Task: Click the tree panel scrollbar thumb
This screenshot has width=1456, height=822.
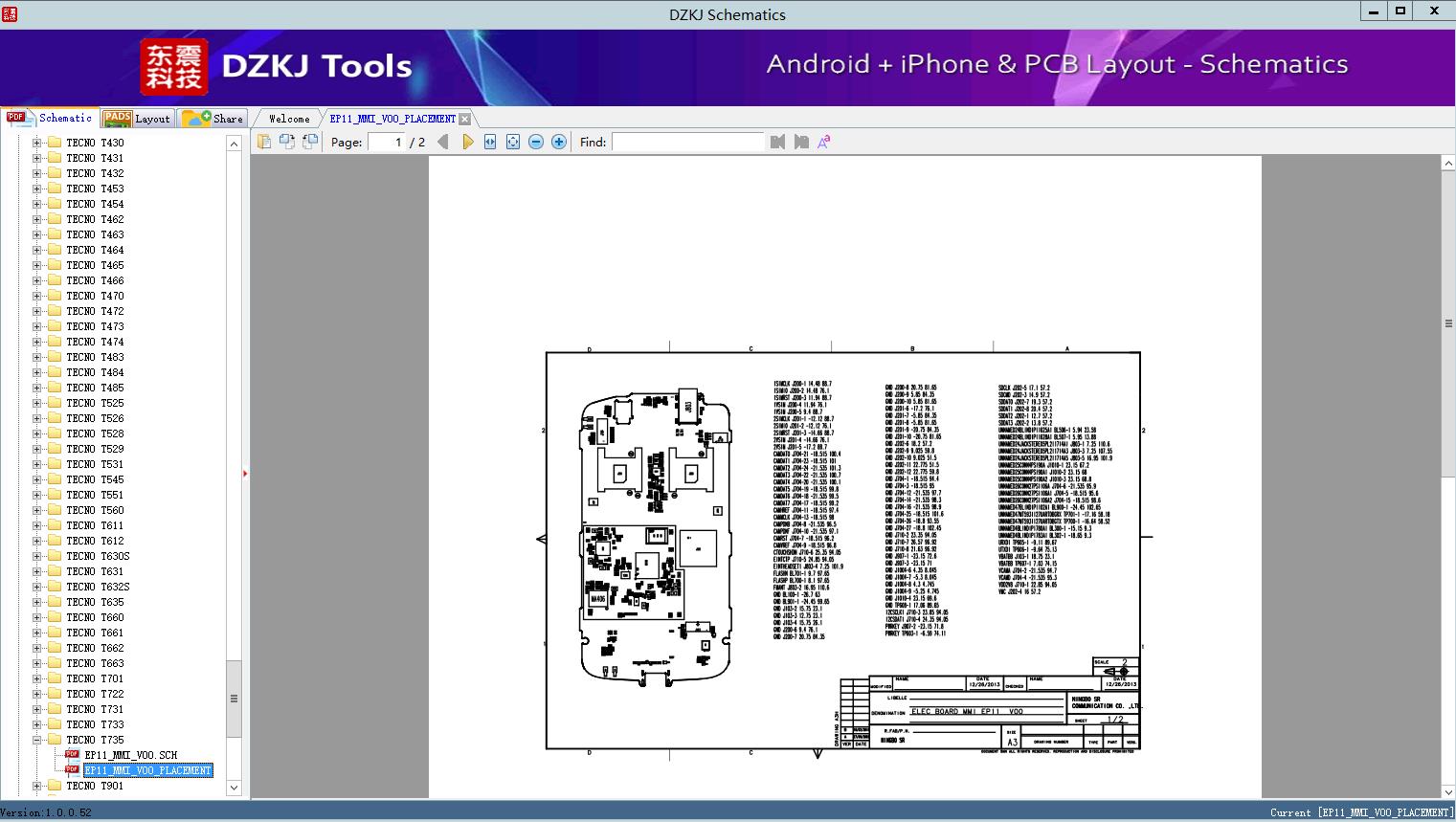Action: [234, 699]
